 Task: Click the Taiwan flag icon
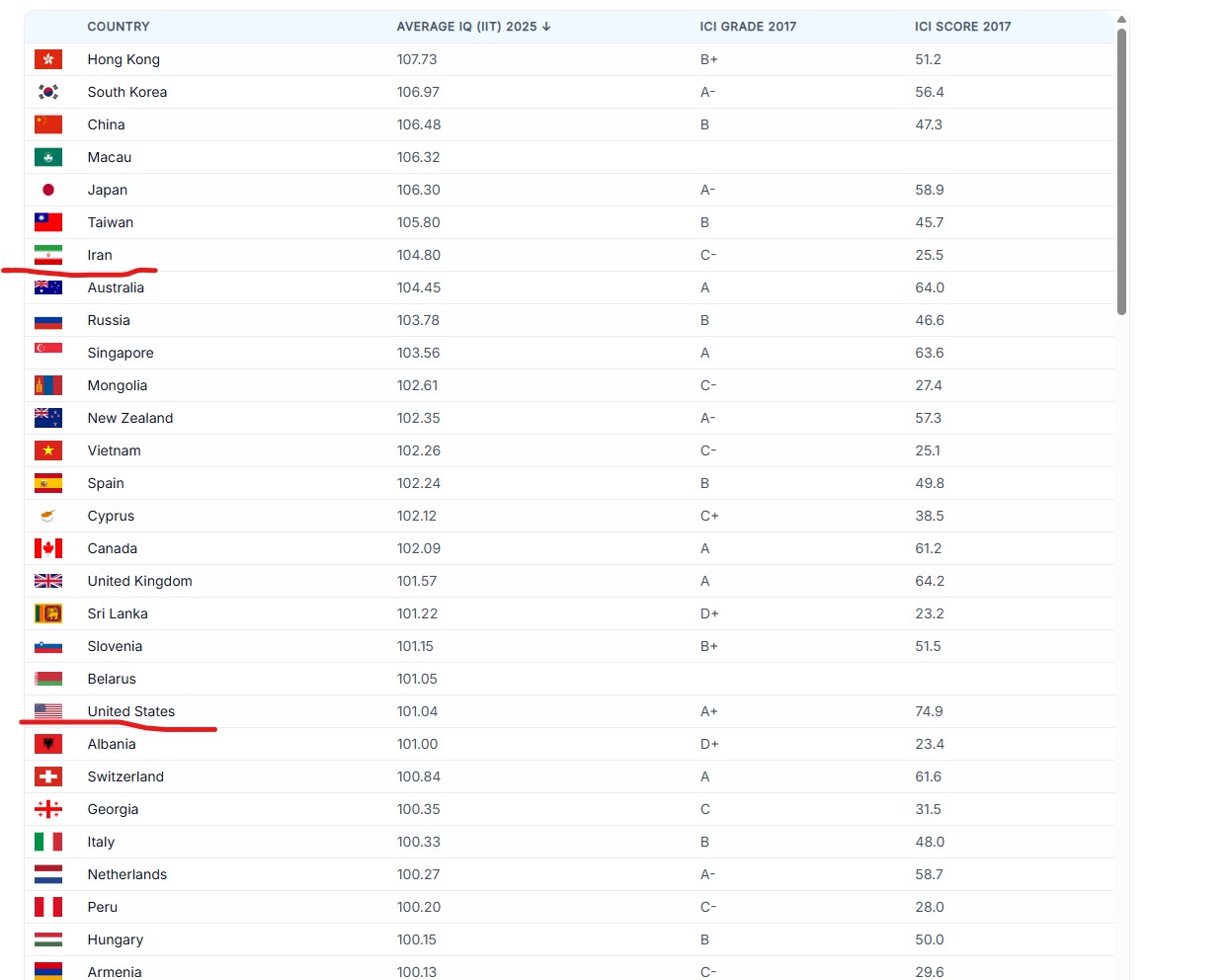click(48, 222)
